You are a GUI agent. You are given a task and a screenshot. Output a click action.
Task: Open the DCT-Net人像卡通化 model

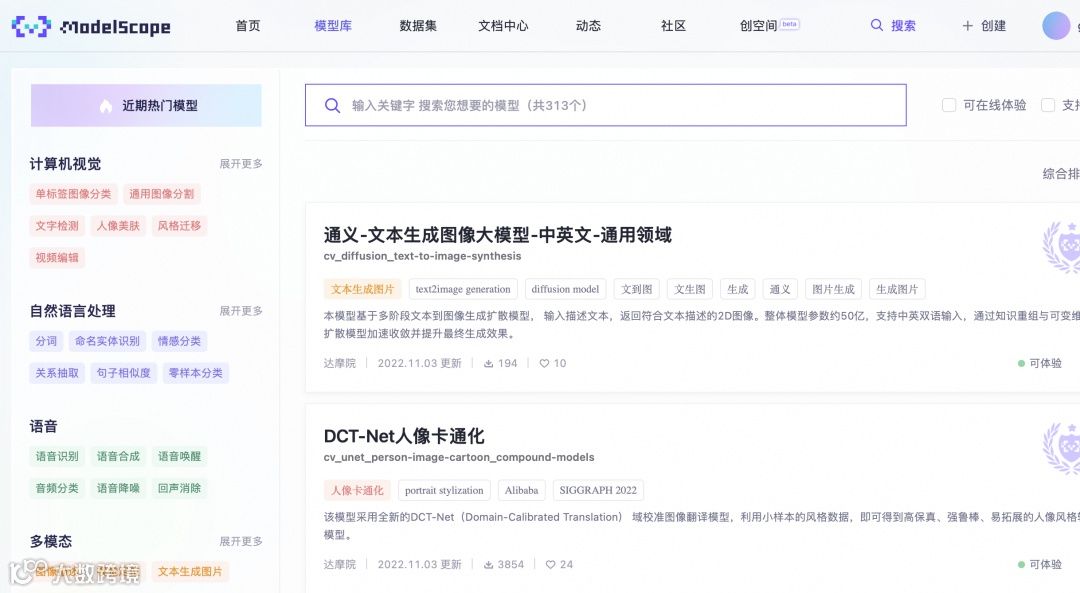404,436
